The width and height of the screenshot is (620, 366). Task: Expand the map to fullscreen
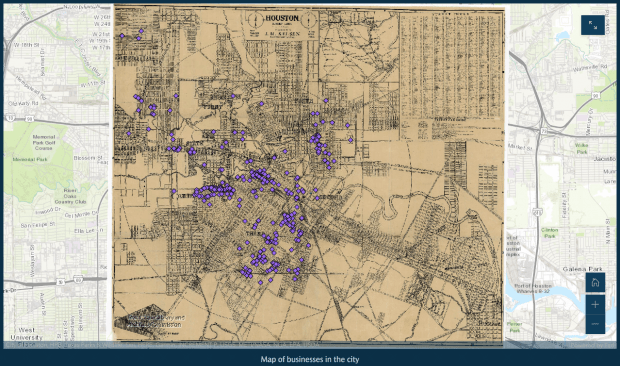coord(593,25)
